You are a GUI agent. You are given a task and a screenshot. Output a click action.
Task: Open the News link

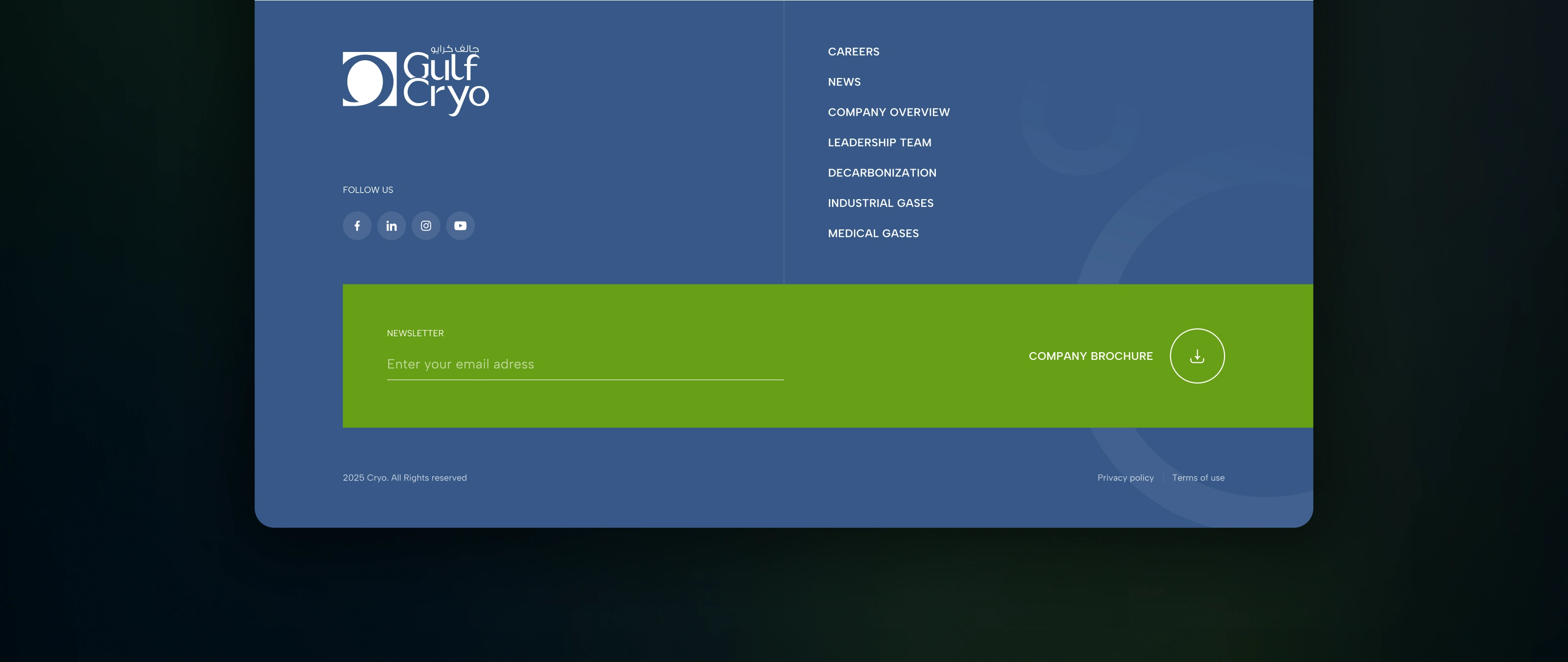(844, 82)
